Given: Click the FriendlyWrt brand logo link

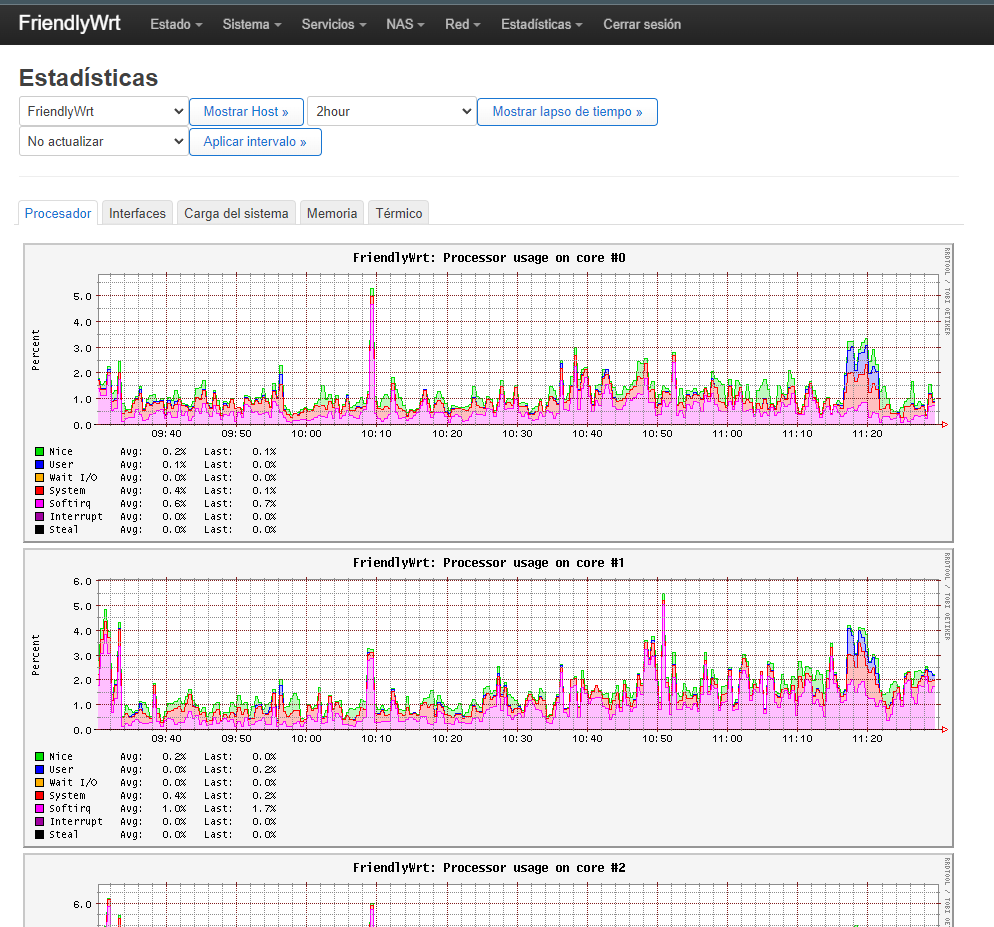Looking at the screenshot, I should pos(69,23).
